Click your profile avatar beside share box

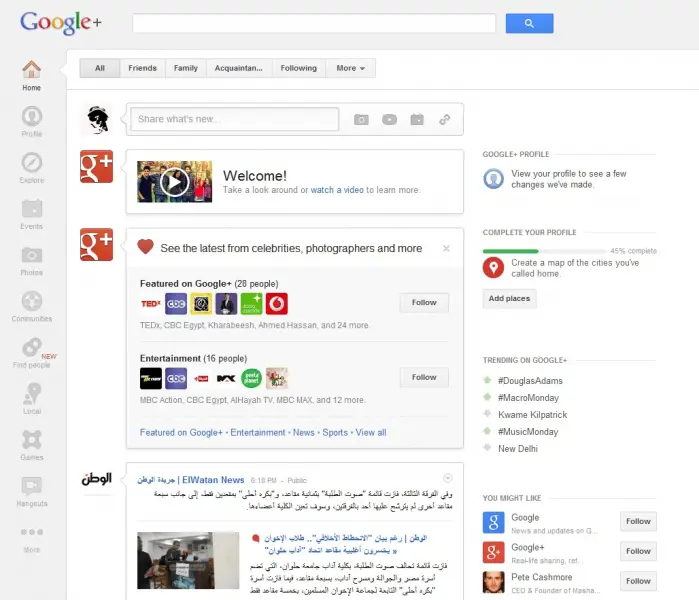click(97, 119)
